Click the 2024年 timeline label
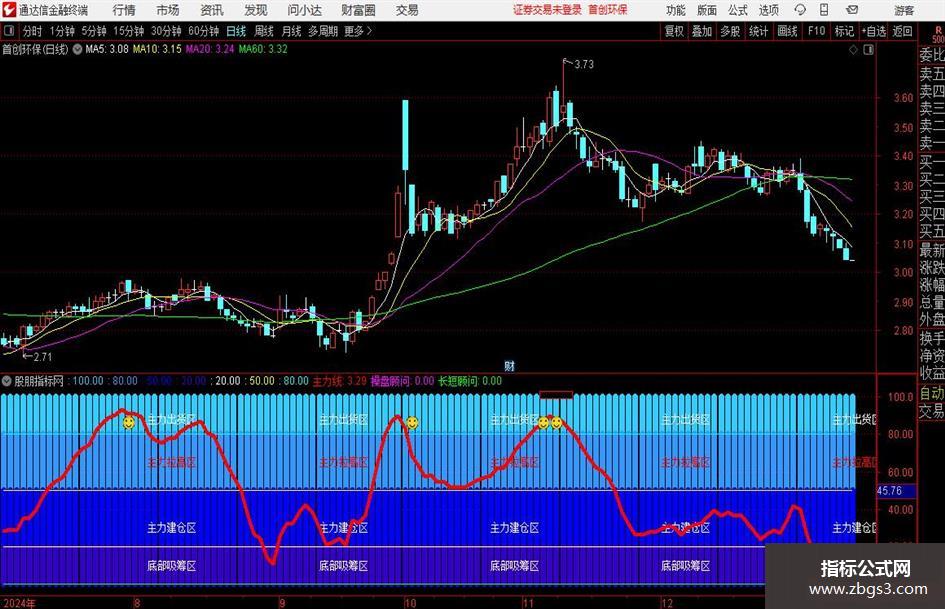 tap(19, 603)
